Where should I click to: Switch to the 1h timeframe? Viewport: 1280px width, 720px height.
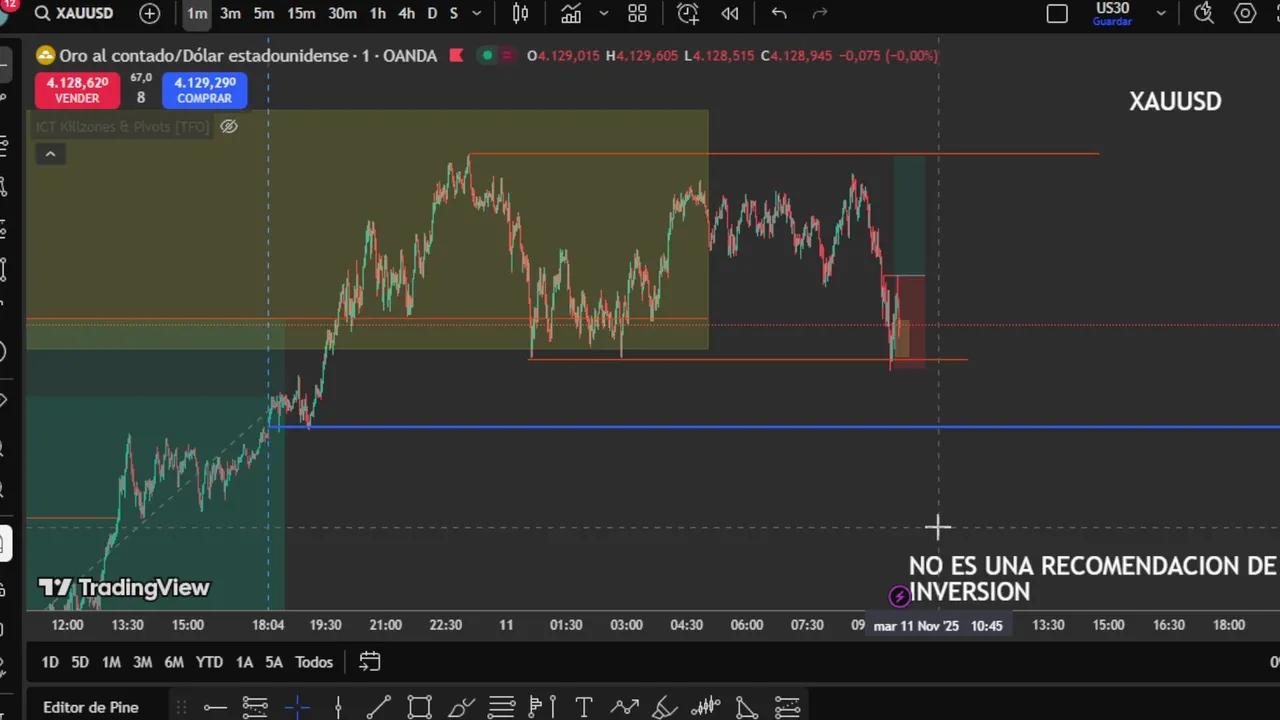[x=378, y=13]
